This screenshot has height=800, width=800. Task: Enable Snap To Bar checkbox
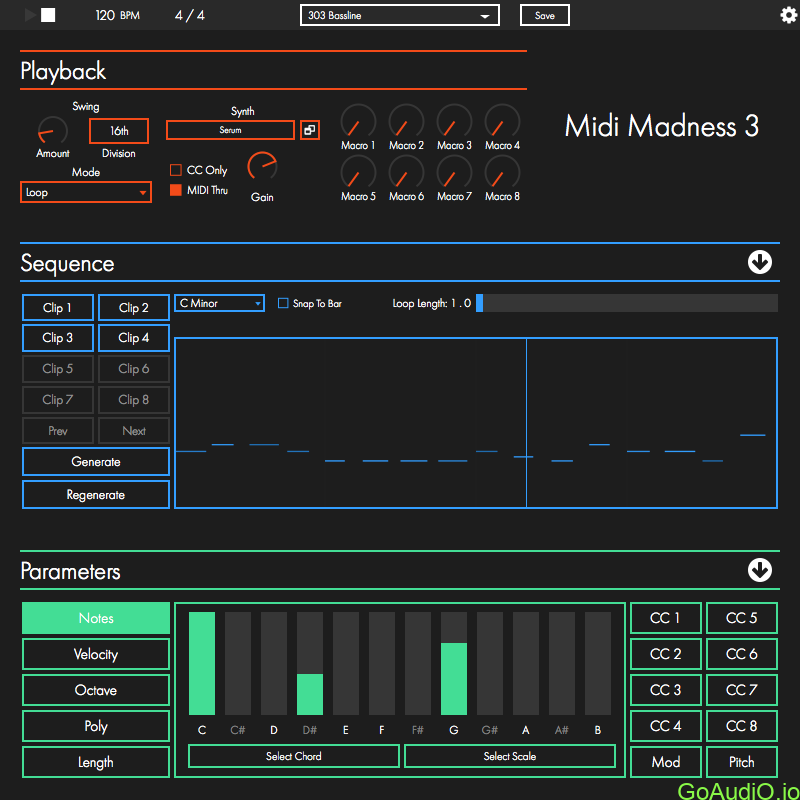coord(283,303)
